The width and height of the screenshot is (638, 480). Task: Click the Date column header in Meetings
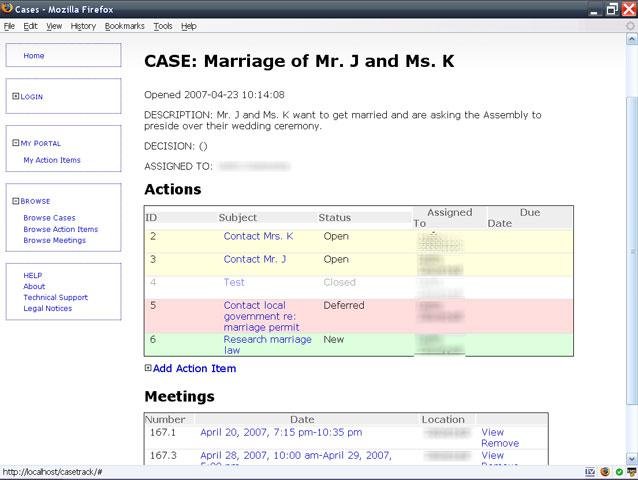(x=302, y=419)
